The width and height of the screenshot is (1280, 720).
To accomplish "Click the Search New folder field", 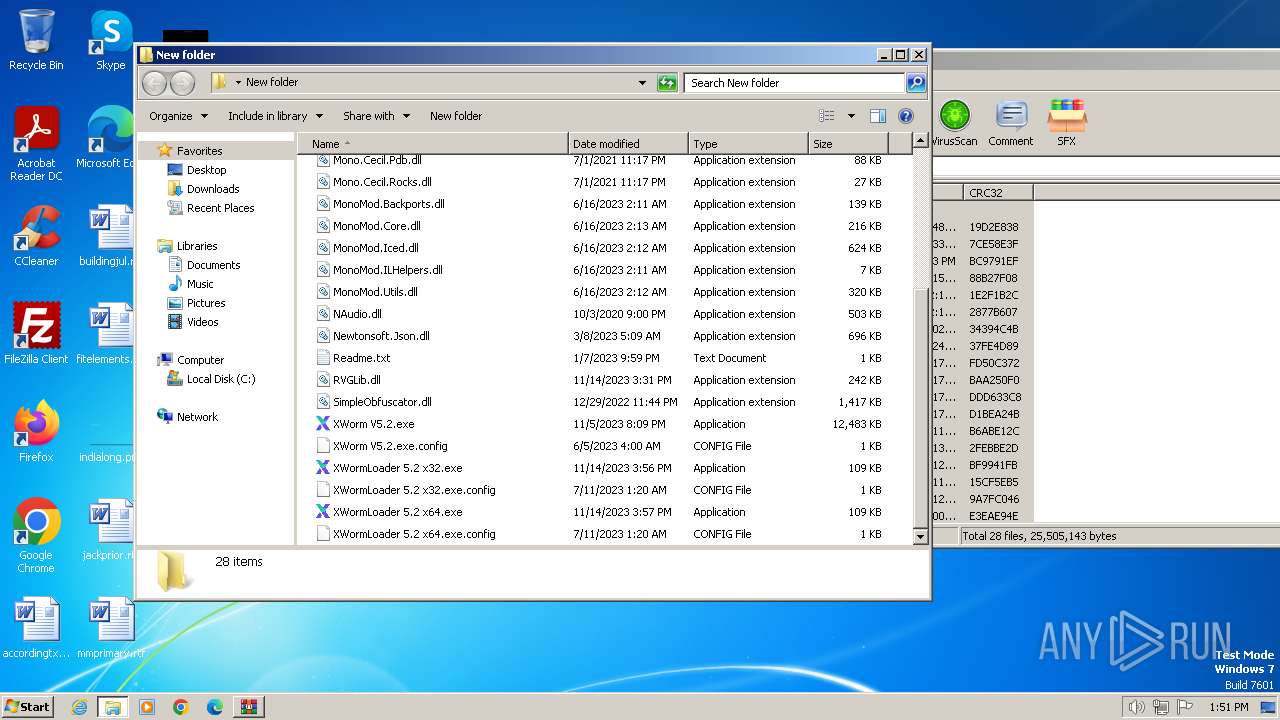I will (795, 83).
